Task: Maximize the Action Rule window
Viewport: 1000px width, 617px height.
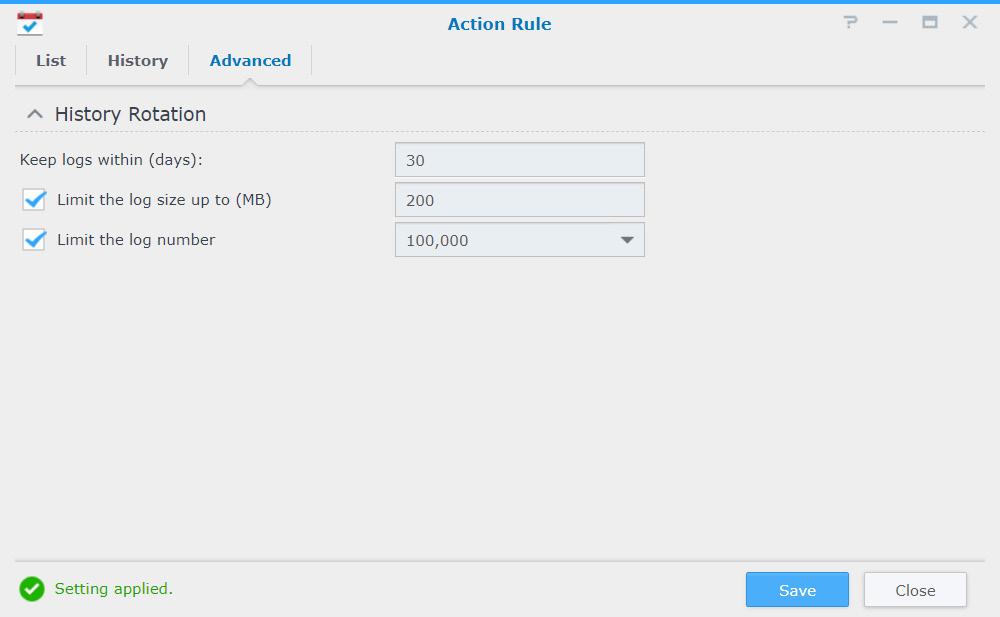Action: pos(930,22)
